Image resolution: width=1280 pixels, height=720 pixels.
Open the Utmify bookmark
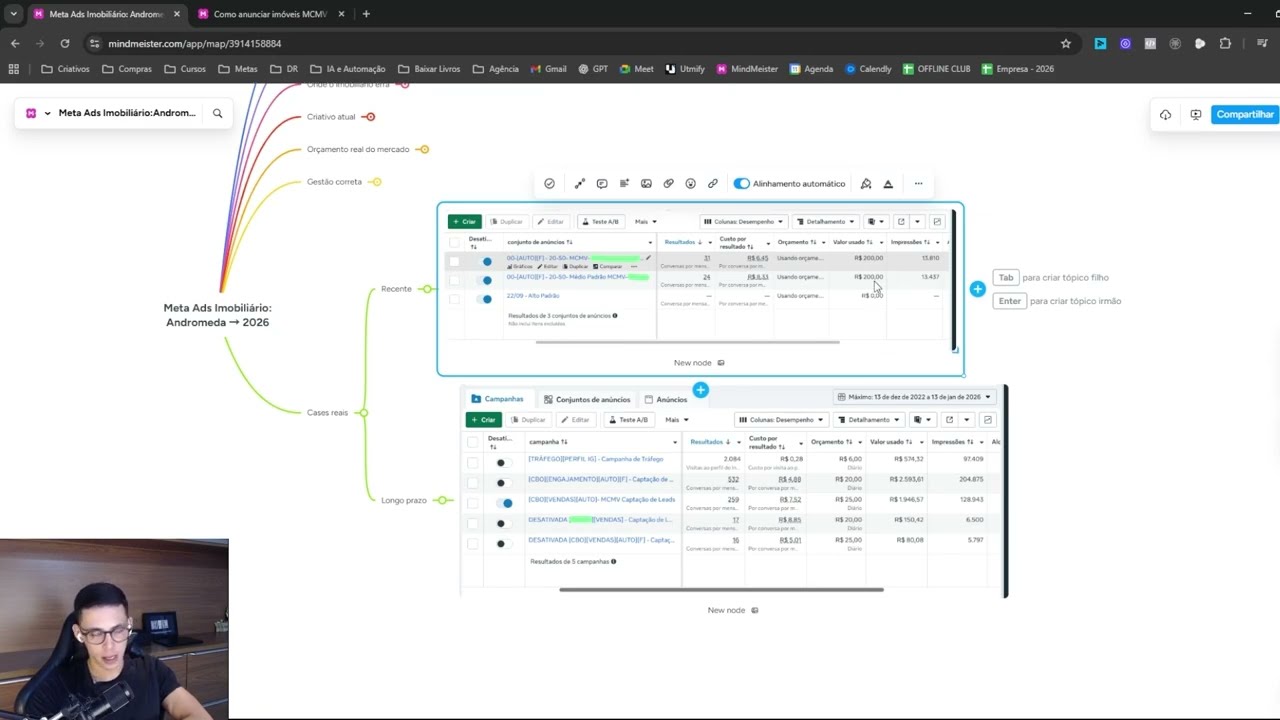(x=684, y=69)
